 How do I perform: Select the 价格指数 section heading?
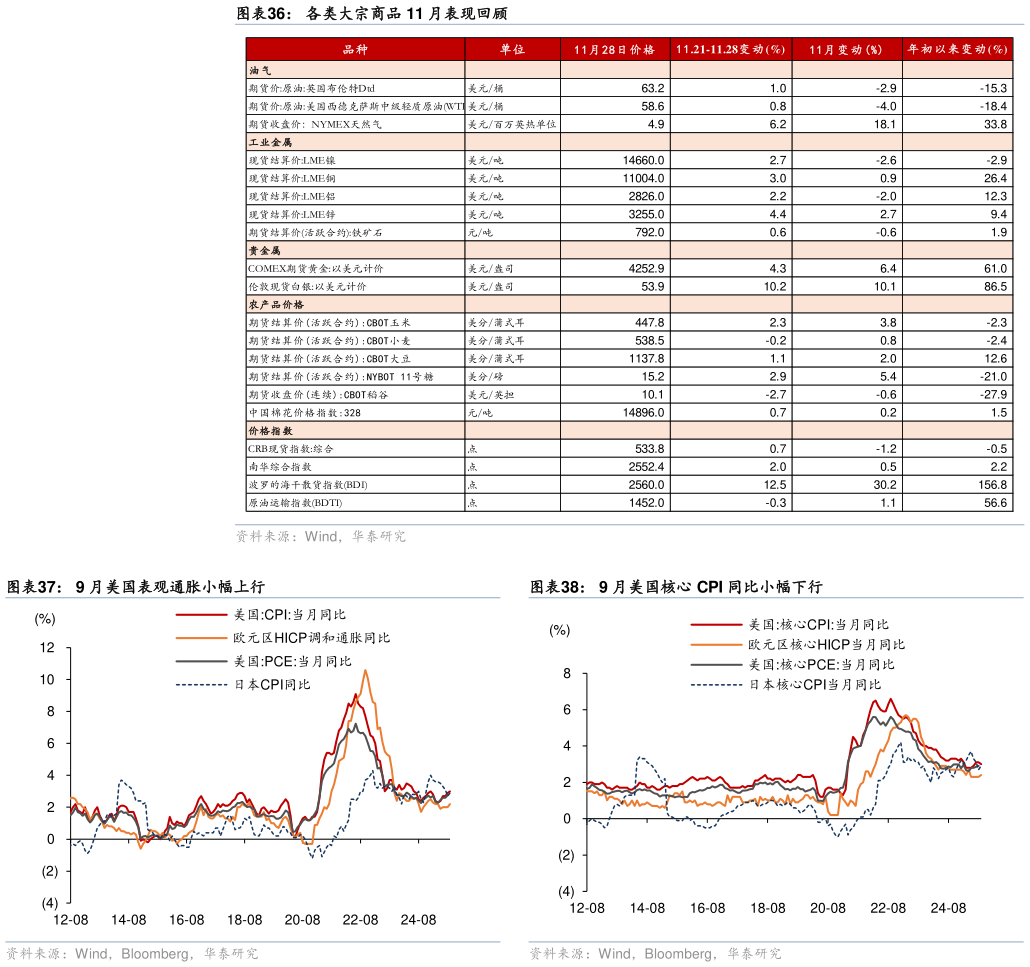(x=269, y=430)
